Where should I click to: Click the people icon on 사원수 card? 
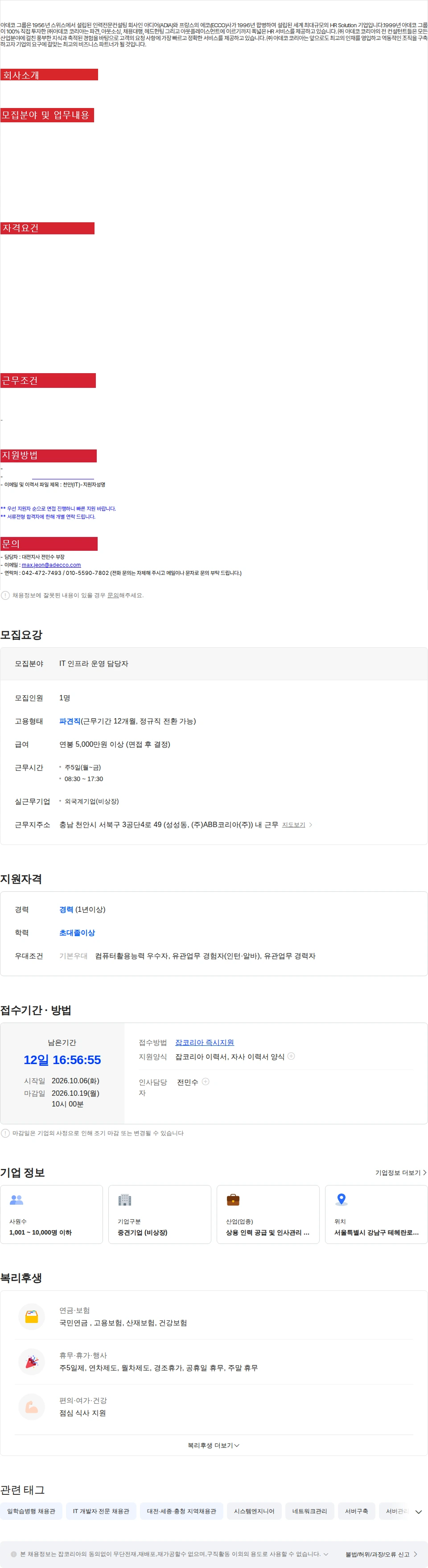(16, 1200)
